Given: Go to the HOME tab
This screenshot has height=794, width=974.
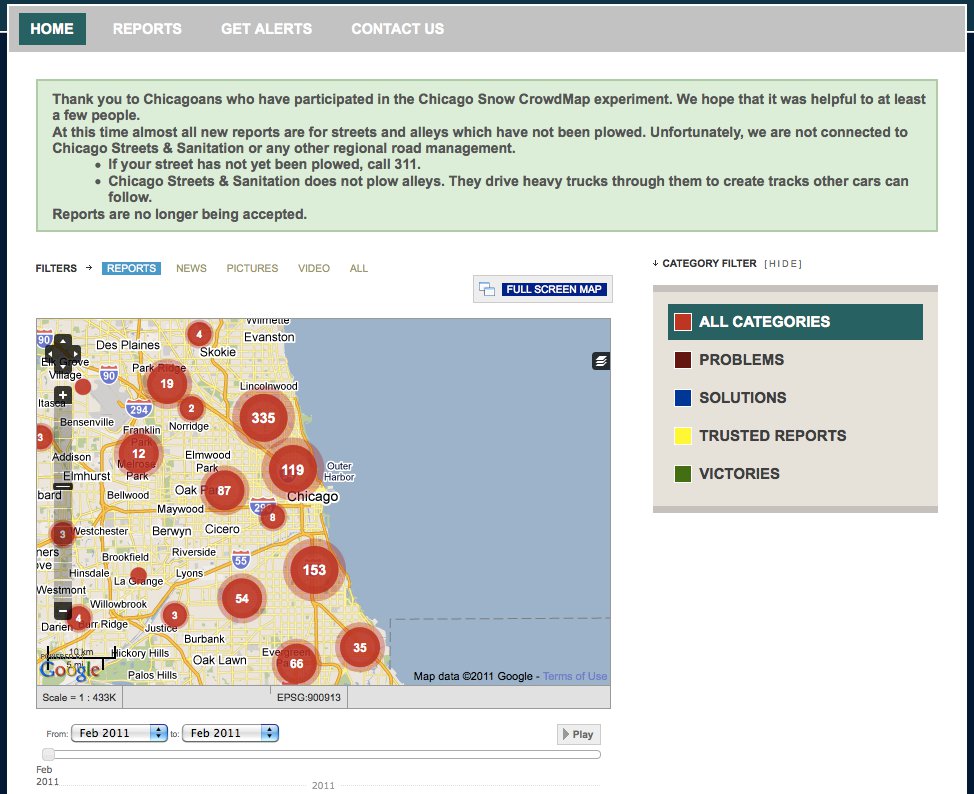Looking at the screenshot, I should pos(52,29).
